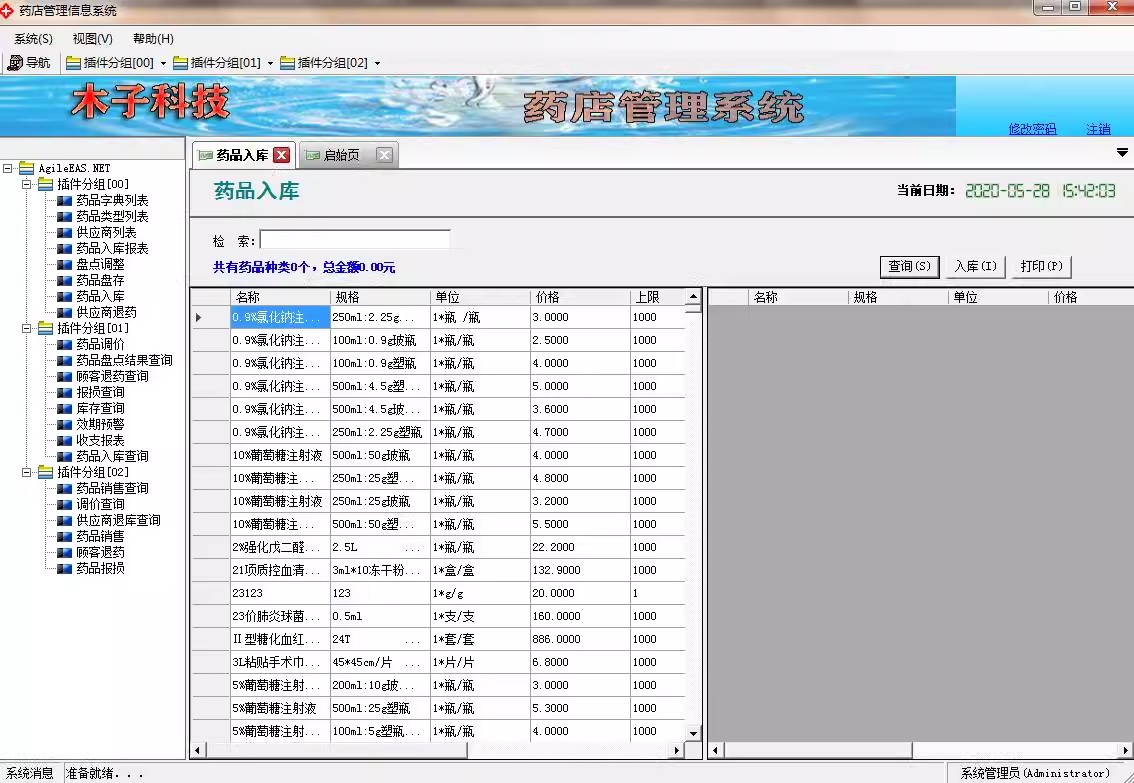This screenshot has height=783, width=1134.
Task: Click the icon next to 供应商退库查询
Action: click(x=64, y=520)
